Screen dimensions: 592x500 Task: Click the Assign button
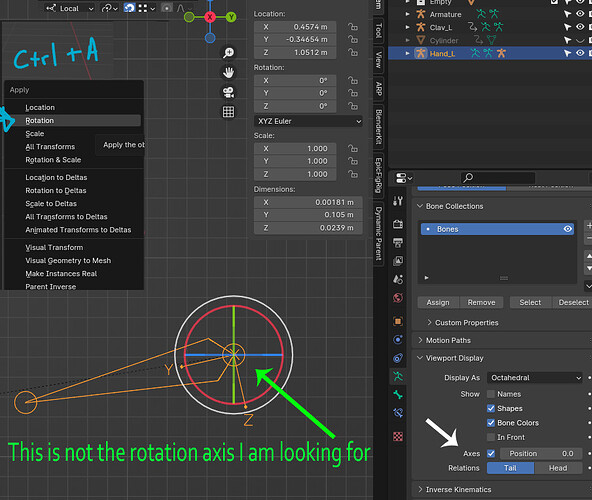coord(438,303)
